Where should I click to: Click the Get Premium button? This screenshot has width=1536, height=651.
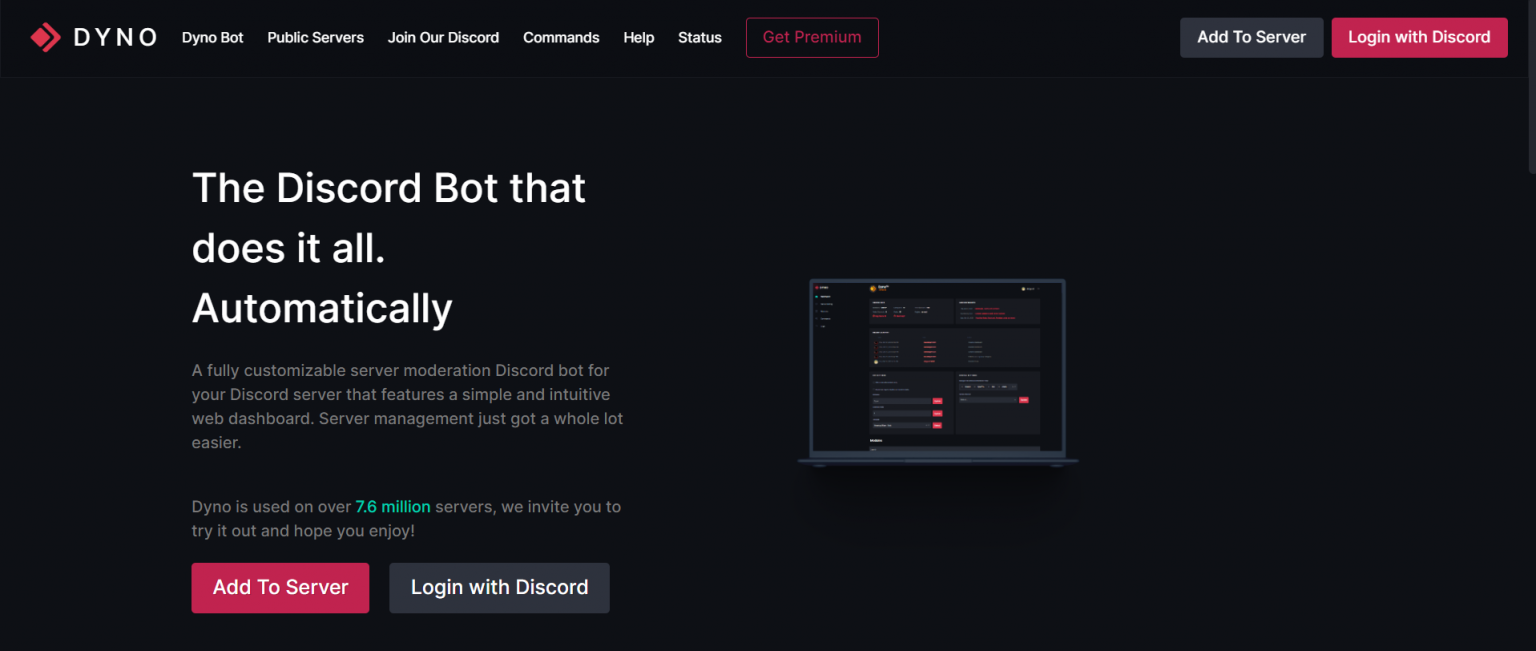click(812, 37)
